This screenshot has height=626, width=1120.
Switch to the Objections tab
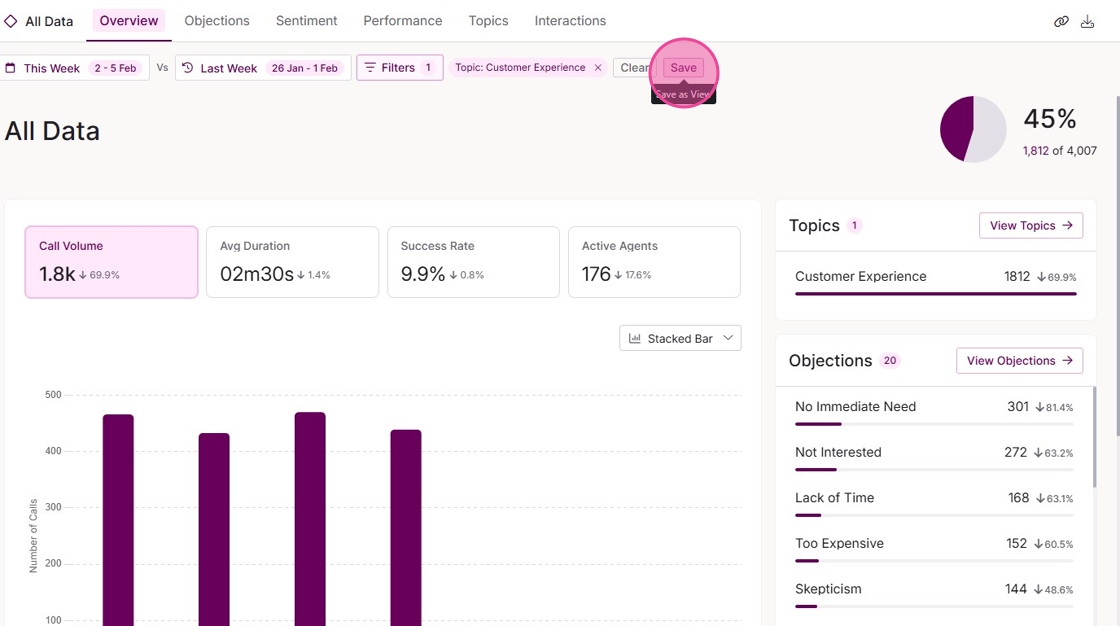[217, 21]
